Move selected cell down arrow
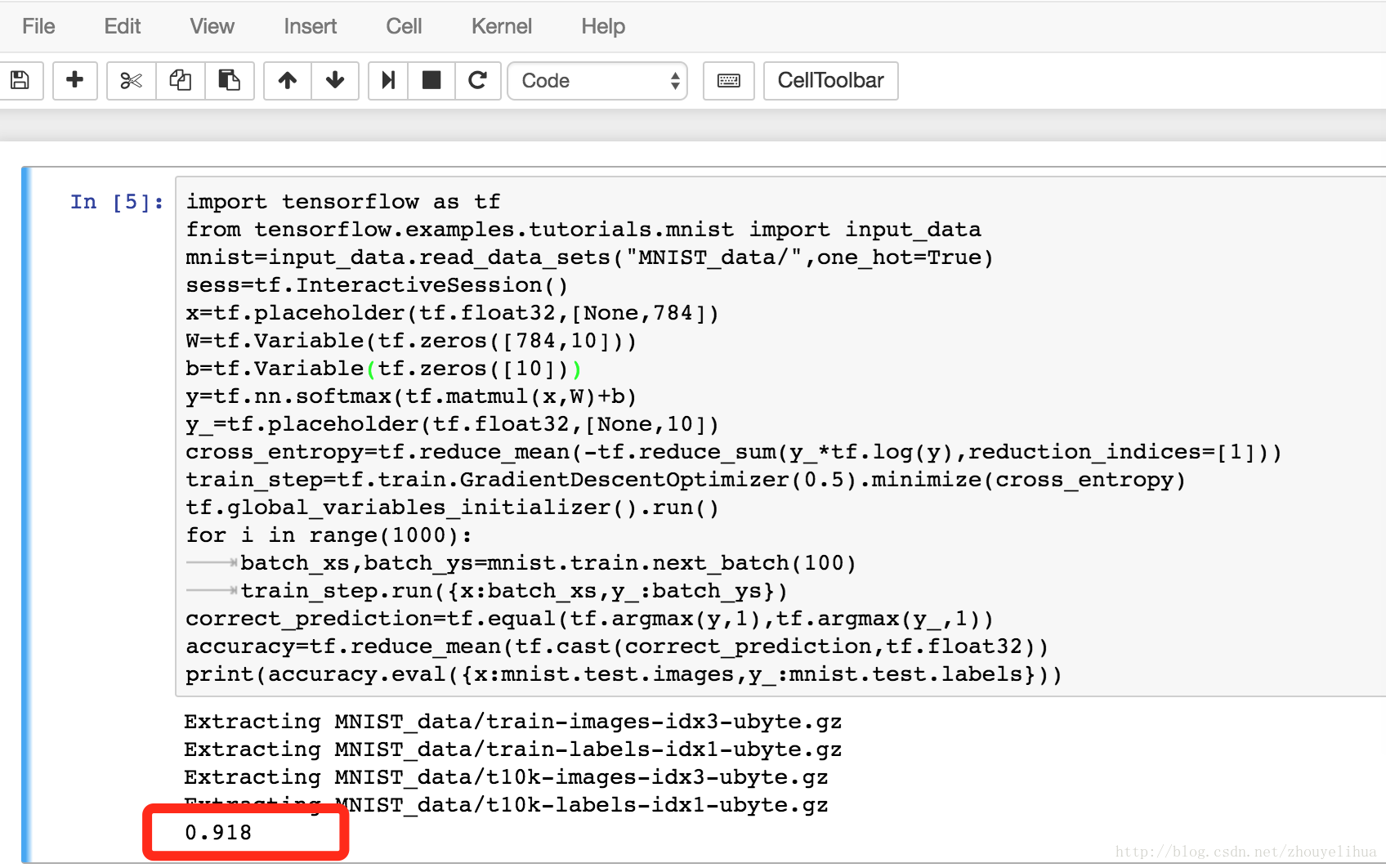The height and width of the screenshot is (868, 1386). click(x=334, y=80)
